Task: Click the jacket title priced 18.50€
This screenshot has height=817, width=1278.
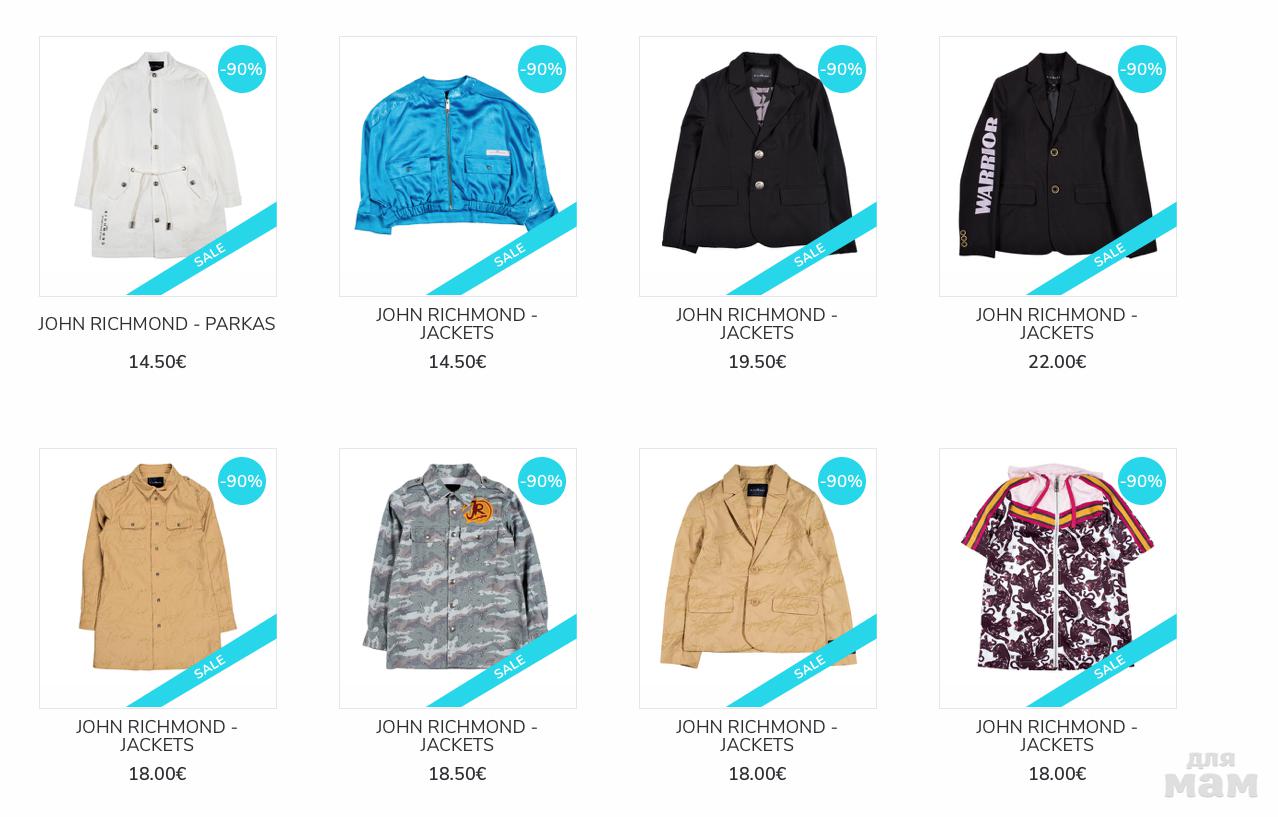Action: 457,736
